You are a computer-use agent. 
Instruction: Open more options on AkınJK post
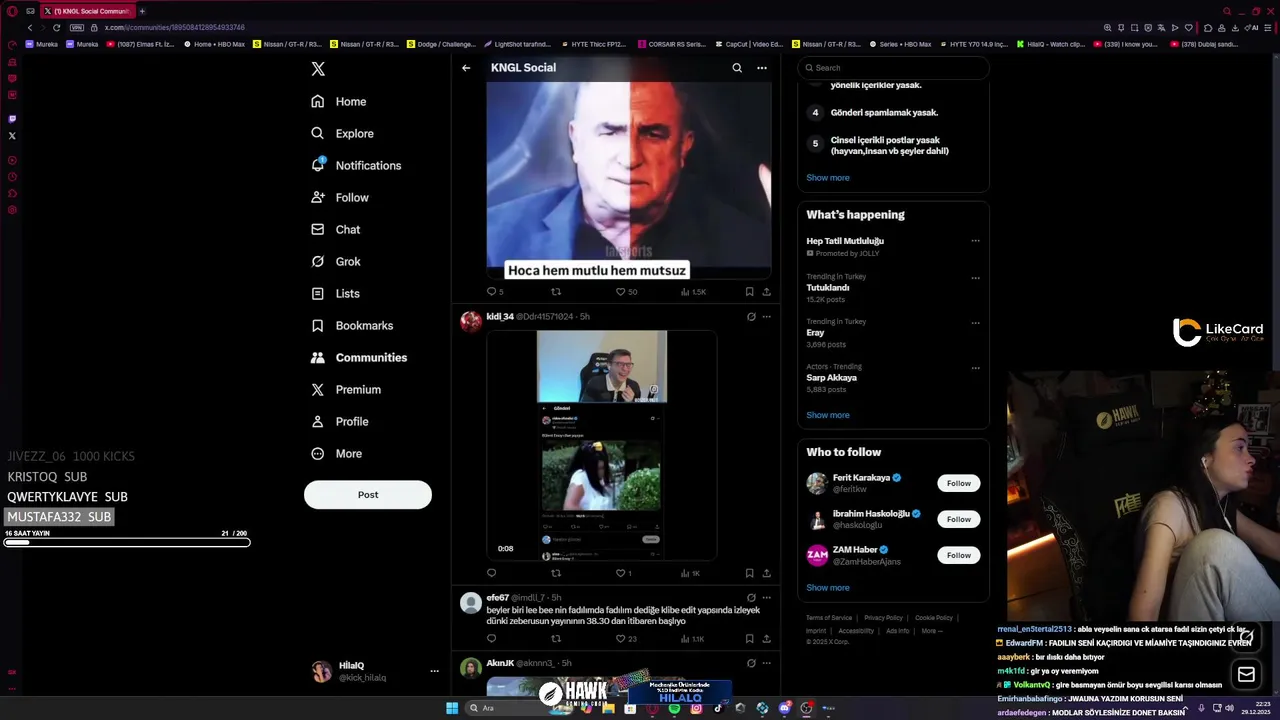[x=767, y=663]
